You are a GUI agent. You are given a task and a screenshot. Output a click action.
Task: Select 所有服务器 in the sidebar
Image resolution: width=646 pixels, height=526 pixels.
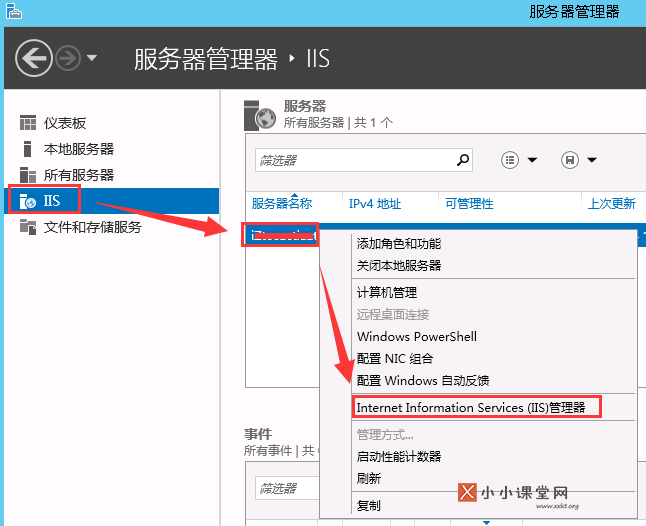pos(79,175)
